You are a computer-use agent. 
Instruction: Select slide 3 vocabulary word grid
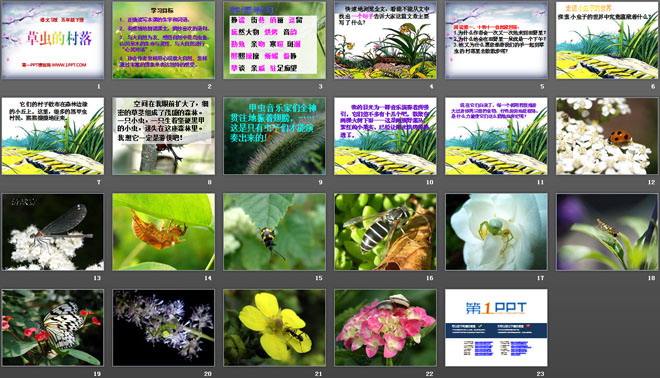point(274,40)
